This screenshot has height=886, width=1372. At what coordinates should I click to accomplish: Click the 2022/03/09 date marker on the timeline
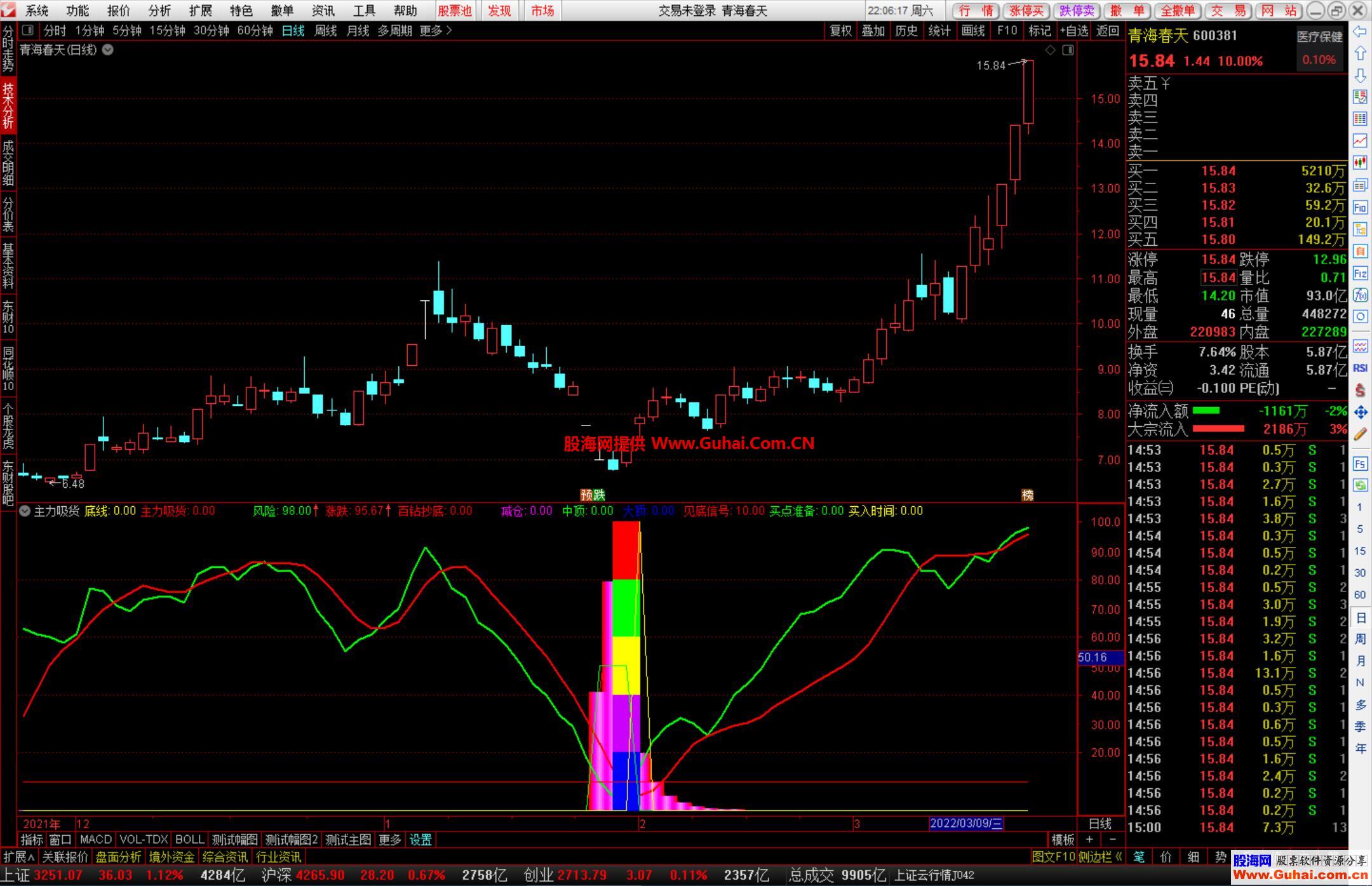tap(966, 824)
